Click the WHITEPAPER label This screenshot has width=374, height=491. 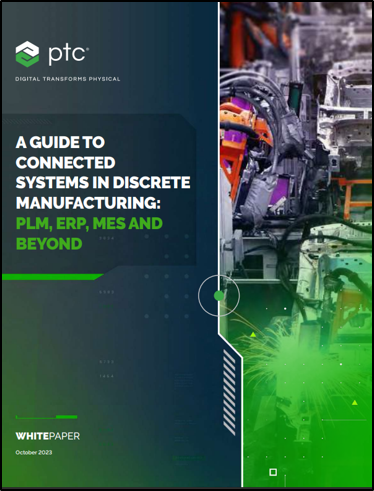click(x=48, y=436)
